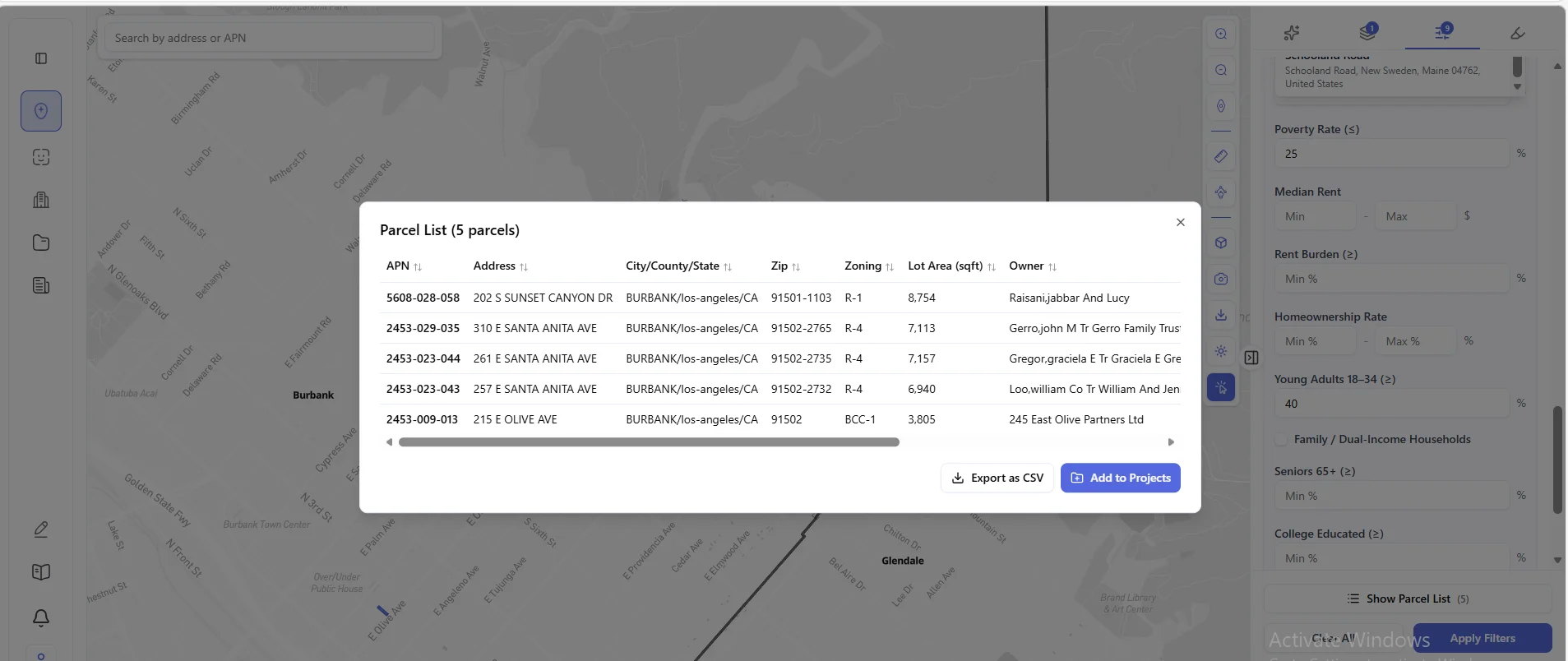1568x661 pixels.
Task: Click the pencil edit icon in sidebar
Action: click(x=41, y=529)
